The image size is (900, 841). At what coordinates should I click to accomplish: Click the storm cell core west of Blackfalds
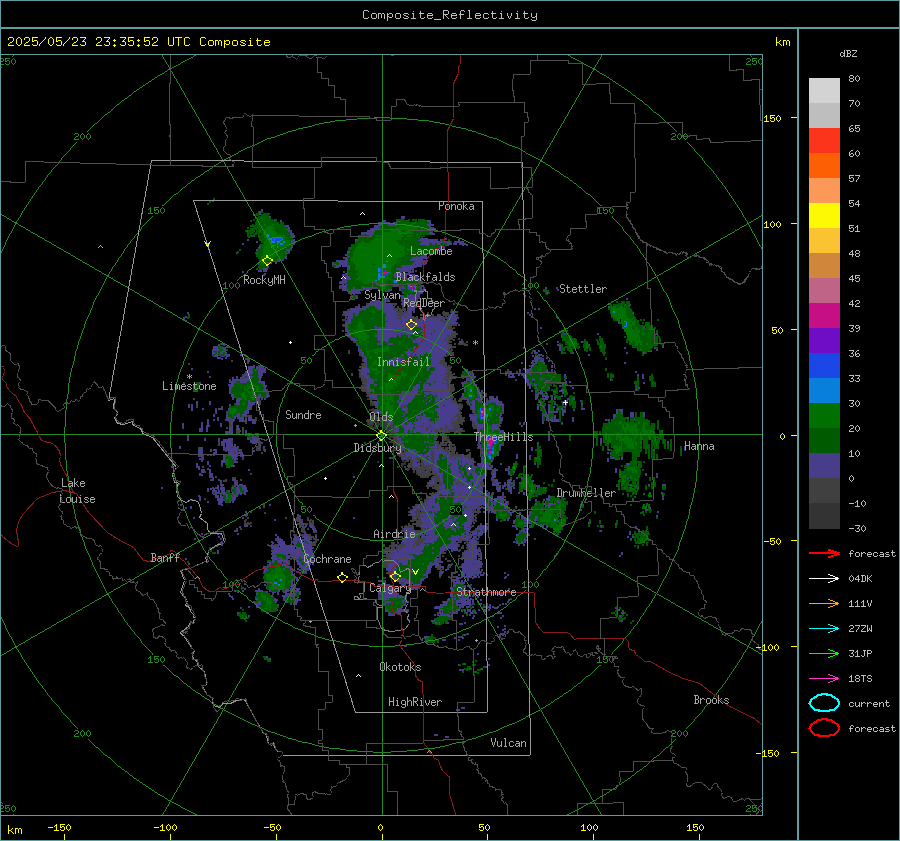[383, 271]
